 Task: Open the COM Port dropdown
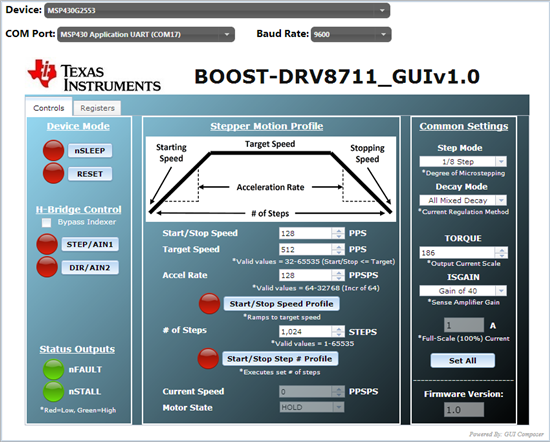[146, 34]
